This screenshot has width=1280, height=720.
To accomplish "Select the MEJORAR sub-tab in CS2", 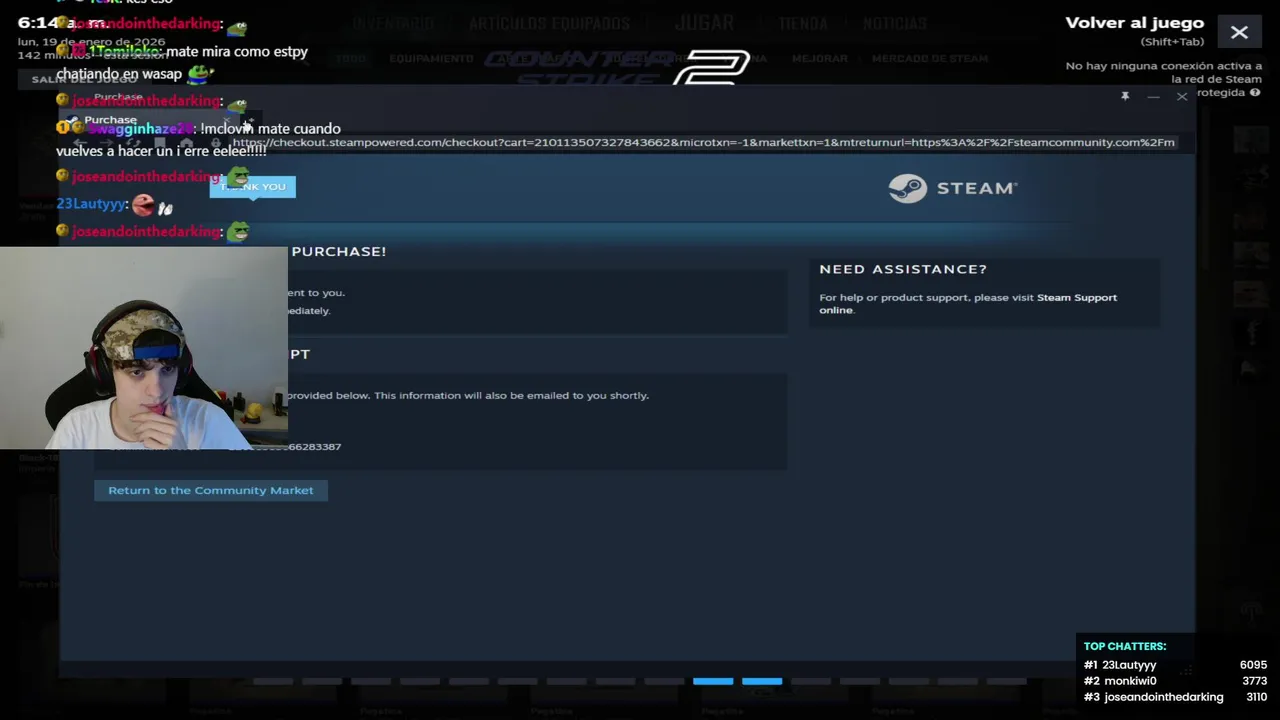I will (x=820, y=59).
